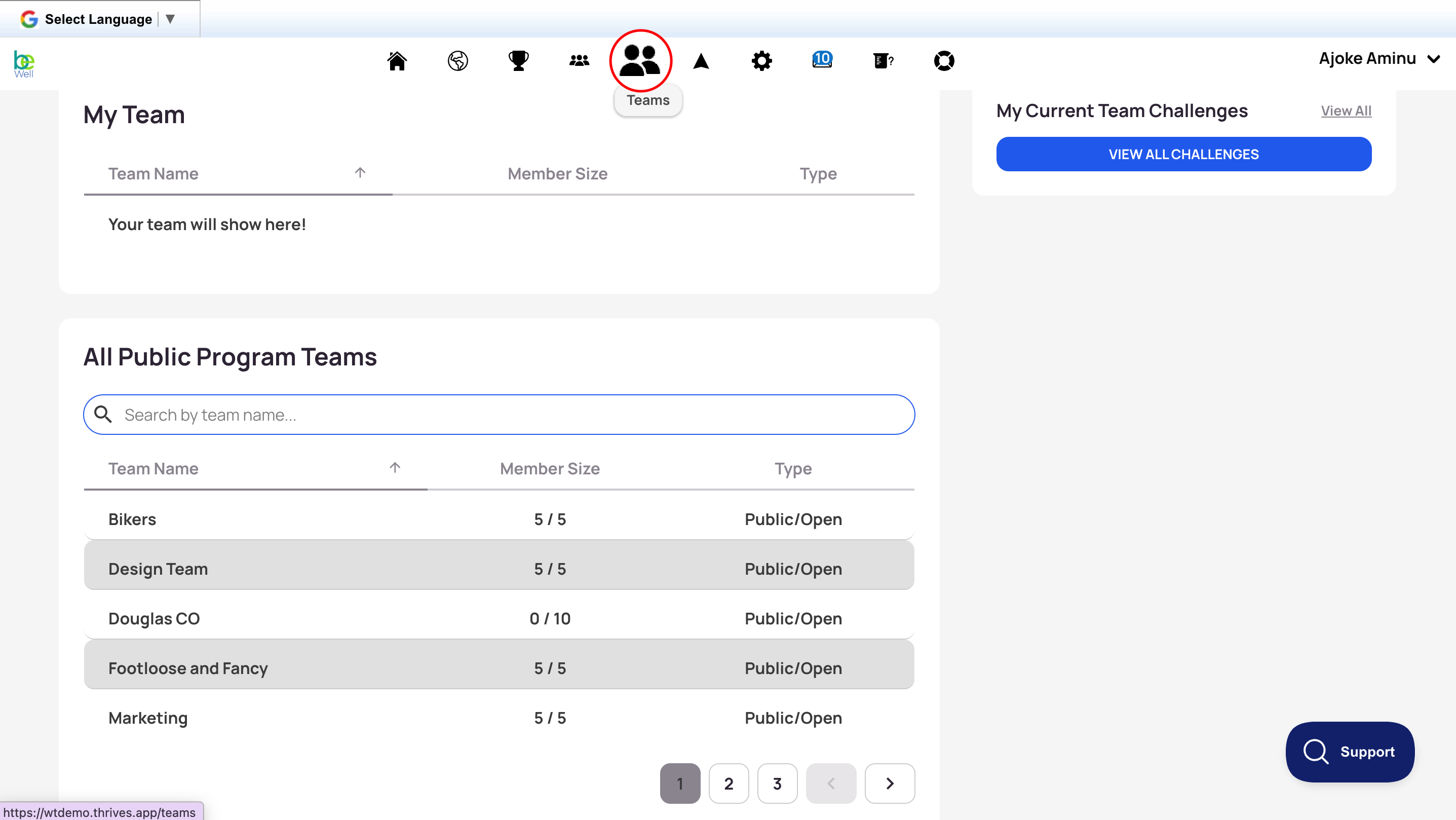Click the globe icon in navigation
The image size is (1456, 820).
pos(458,60)
